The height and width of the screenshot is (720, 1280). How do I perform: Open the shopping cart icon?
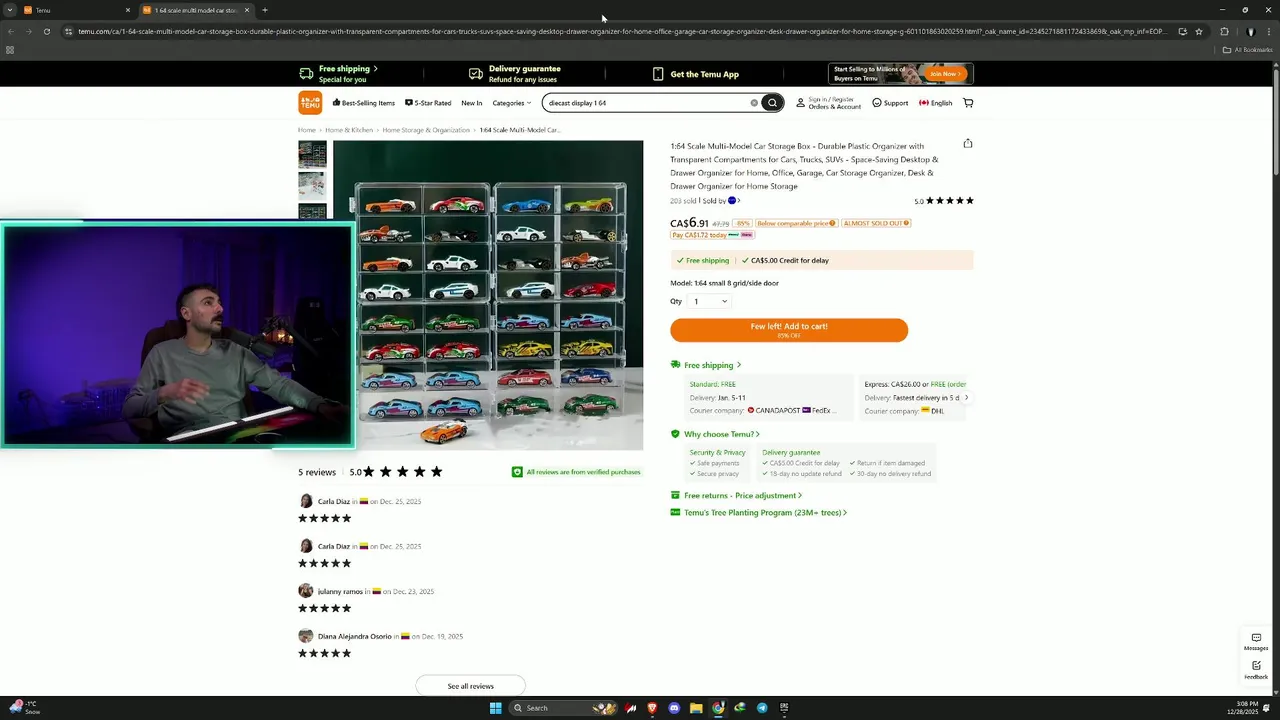pyautogui.click(x=968, y=103)
